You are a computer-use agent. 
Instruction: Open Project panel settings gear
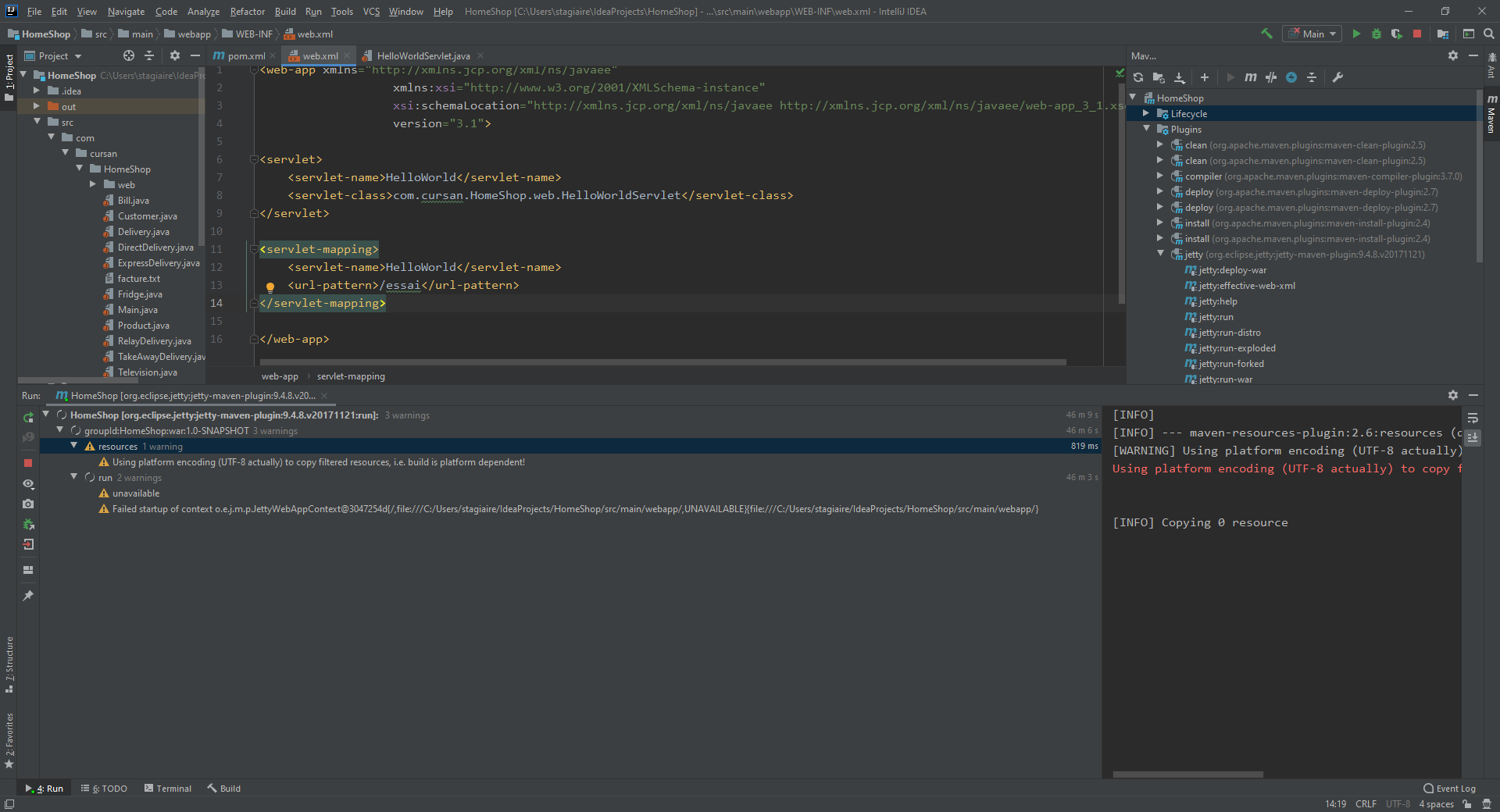(175, 55)
